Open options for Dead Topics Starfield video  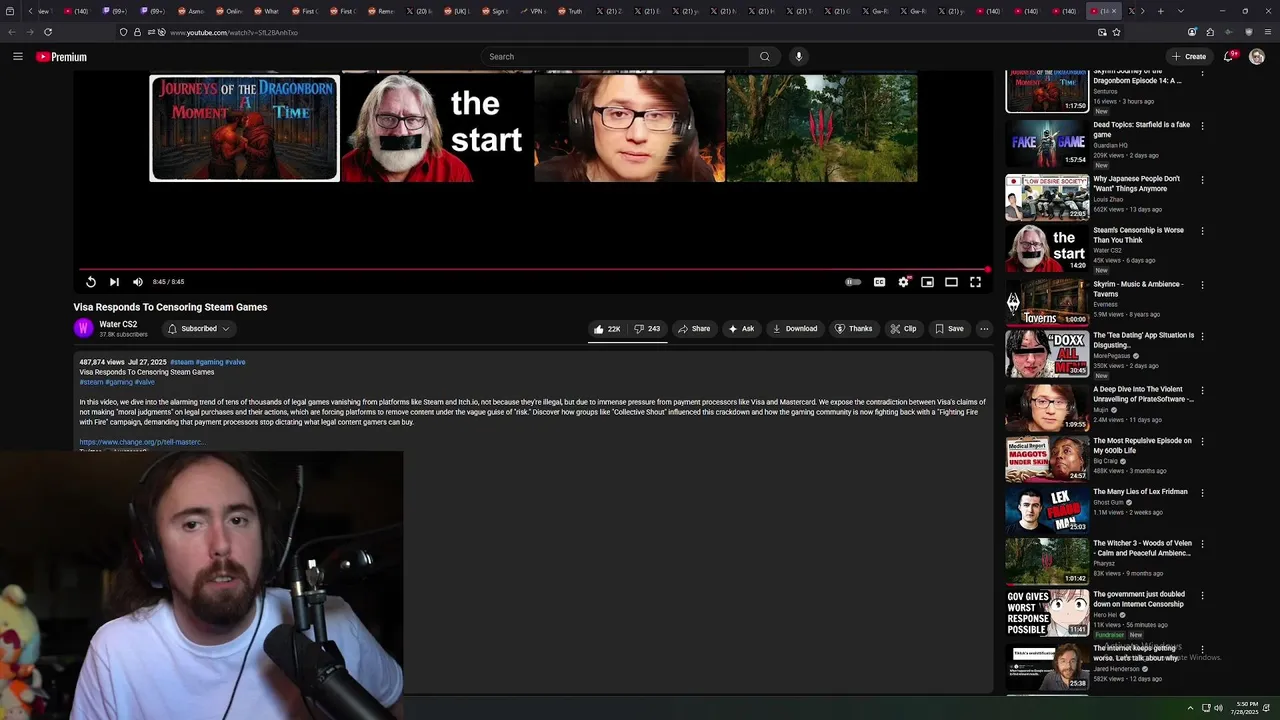(x=1202, y=126)
